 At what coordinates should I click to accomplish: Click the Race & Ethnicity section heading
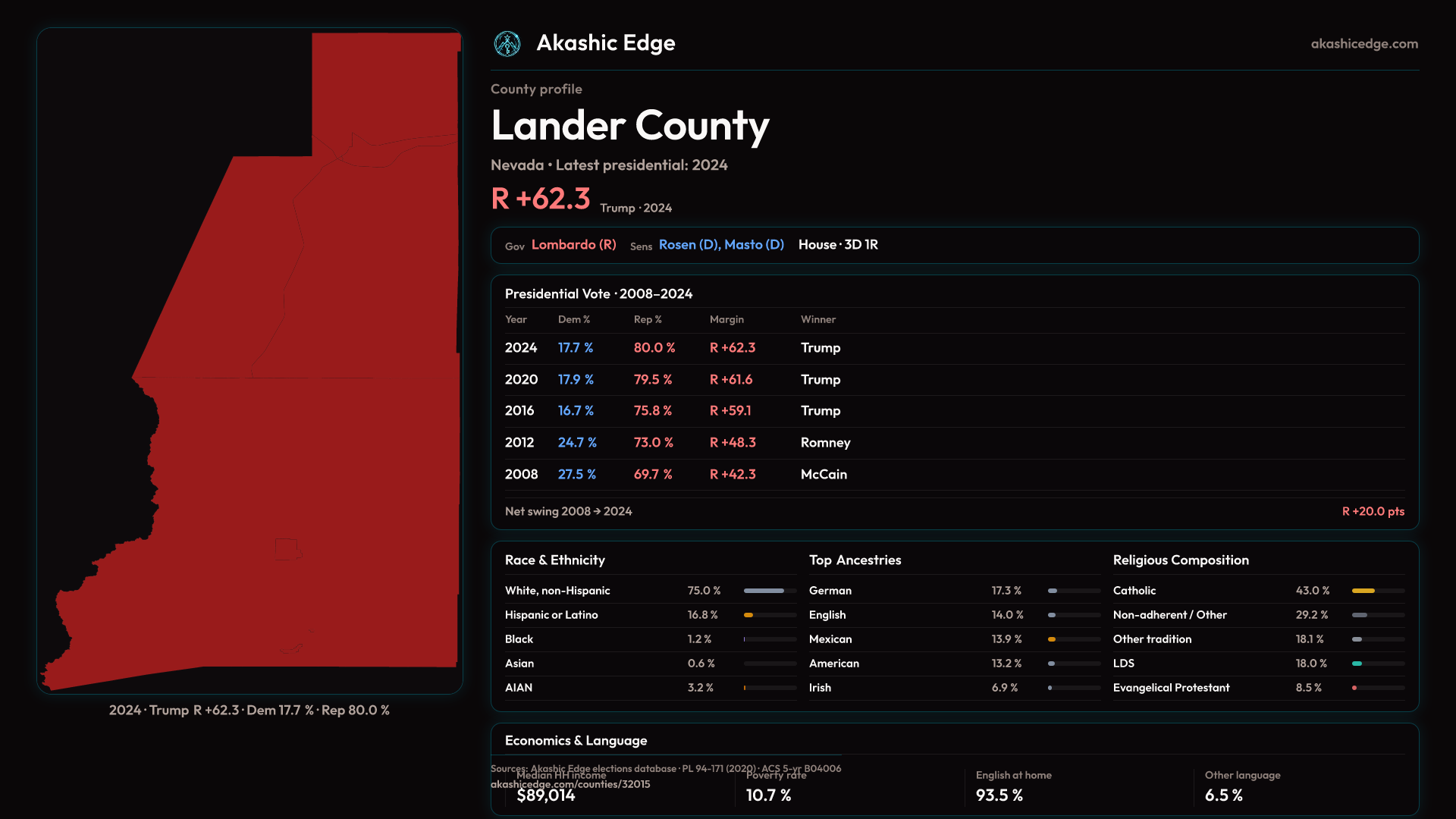click(x=554, y=560)
